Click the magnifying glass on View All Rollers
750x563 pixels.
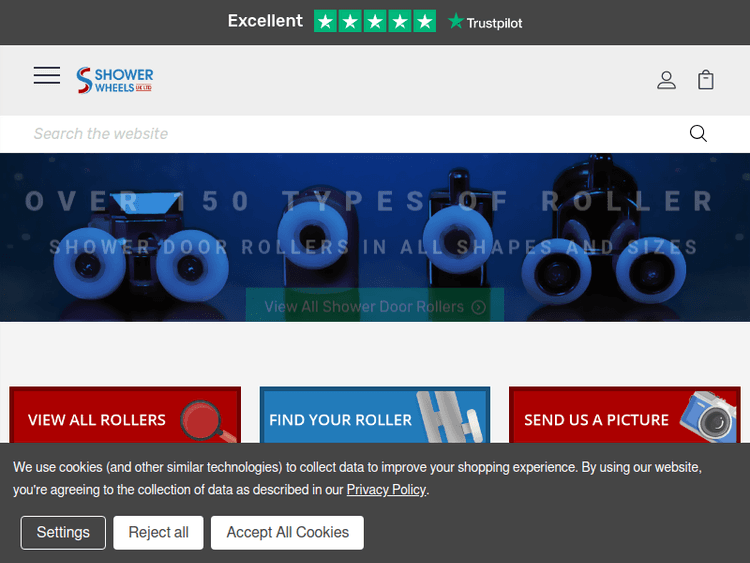pyautogui.click(x=207, y=421)
